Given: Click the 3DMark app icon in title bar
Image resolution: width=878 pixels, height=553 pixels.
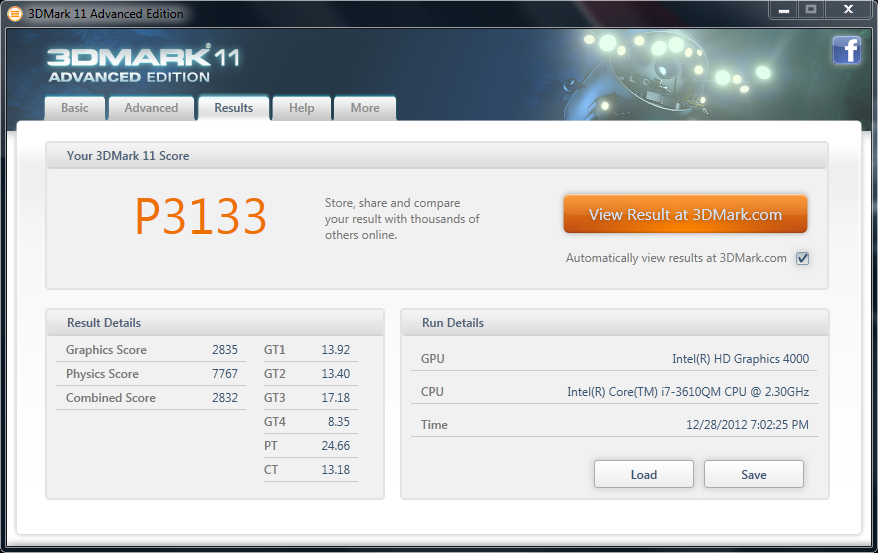Looking at the screenshot, I should (16, 13).
